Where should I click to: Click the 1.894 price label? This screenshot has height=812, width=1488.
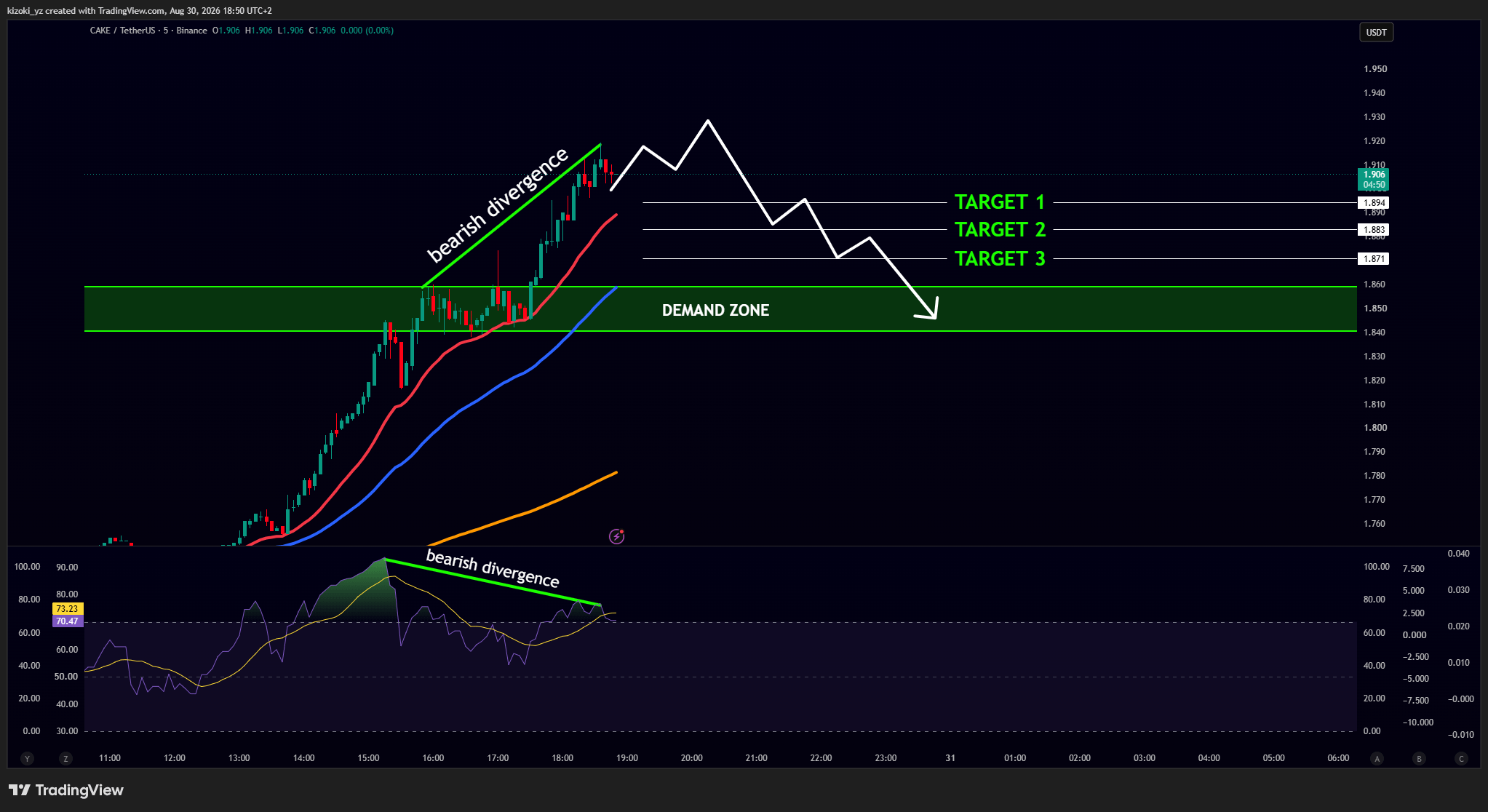1374,203
